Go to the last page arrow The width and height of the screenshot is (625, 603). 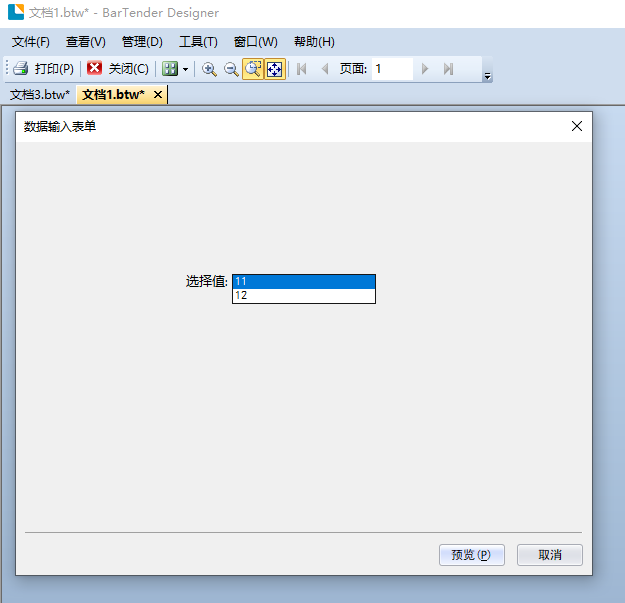pyautogui.click(x=448, y=69)
